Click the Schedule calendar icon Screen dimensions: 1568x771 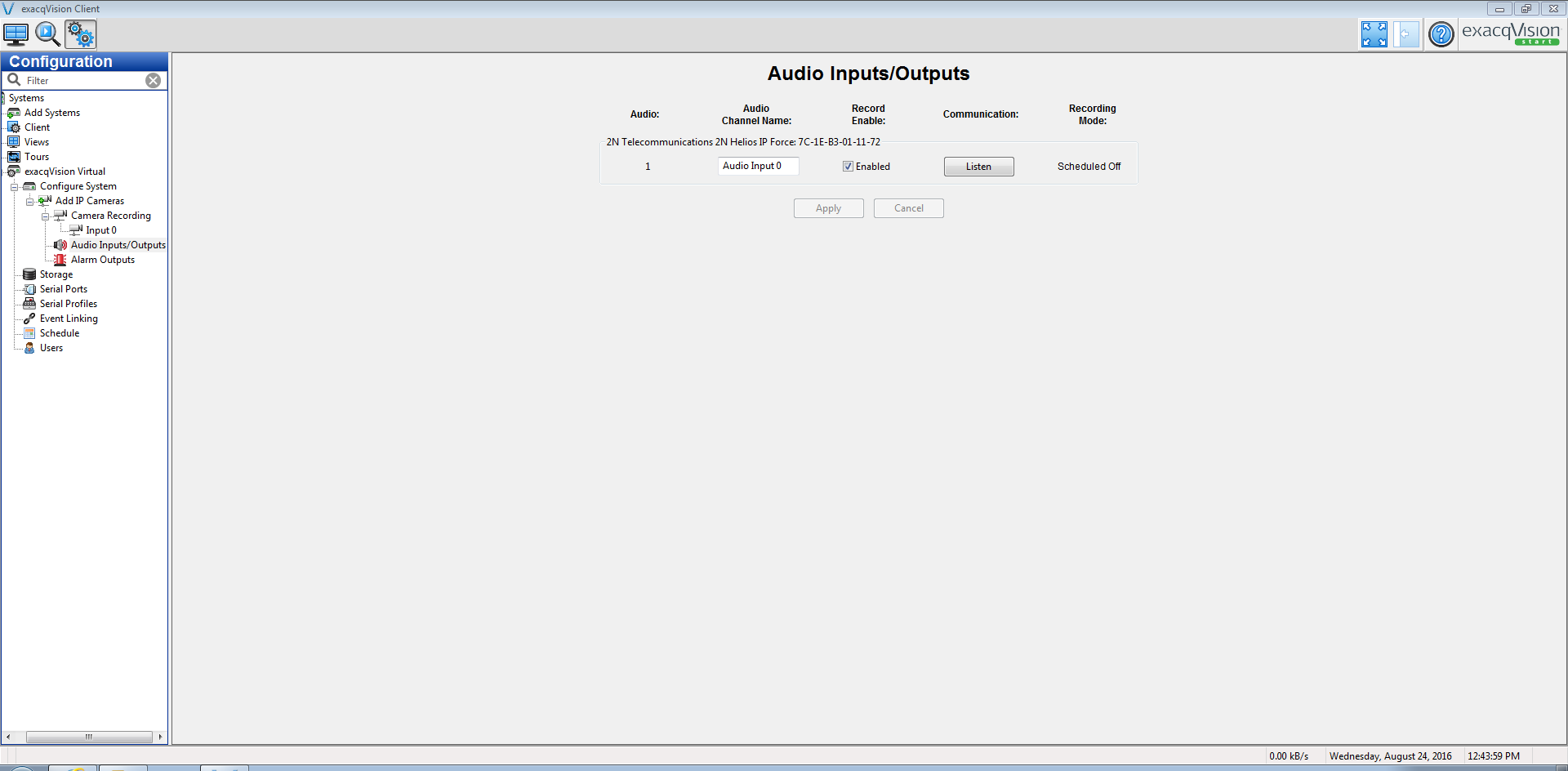29,333
